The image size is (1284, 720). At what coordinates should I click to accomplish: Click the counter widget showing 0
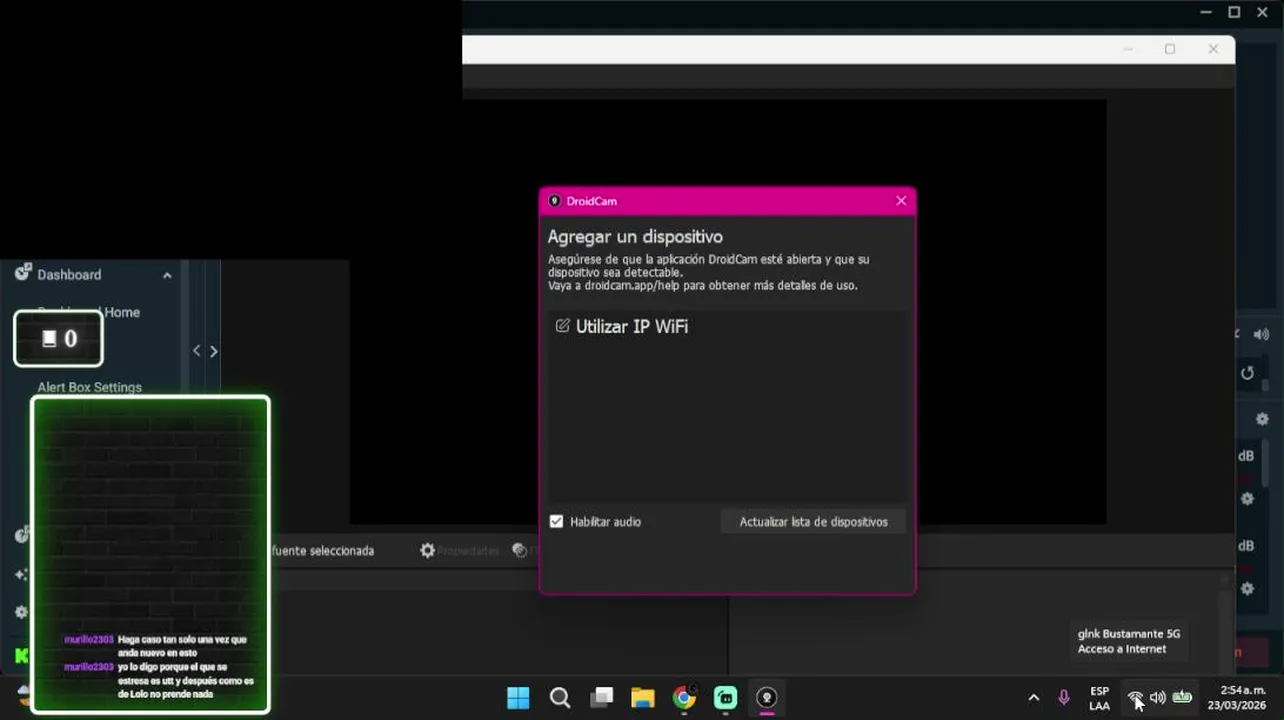(x=58, y=339)
